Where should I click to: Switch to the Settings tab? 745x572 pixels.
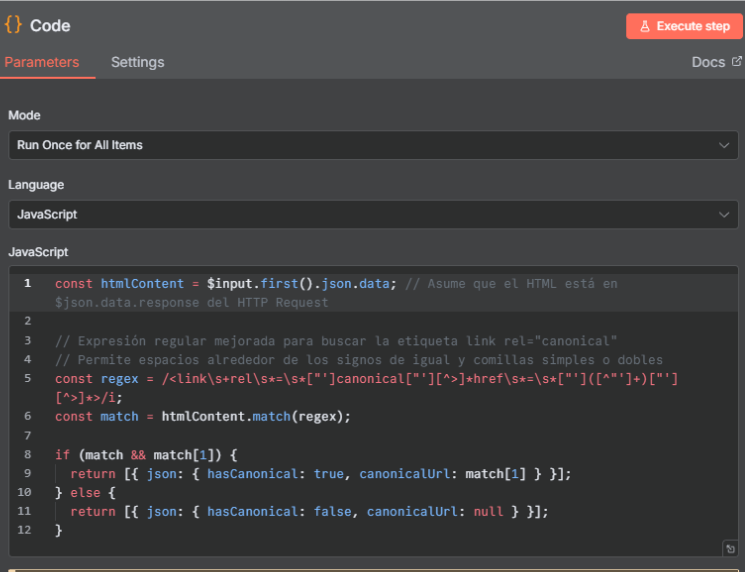point(138,62)
